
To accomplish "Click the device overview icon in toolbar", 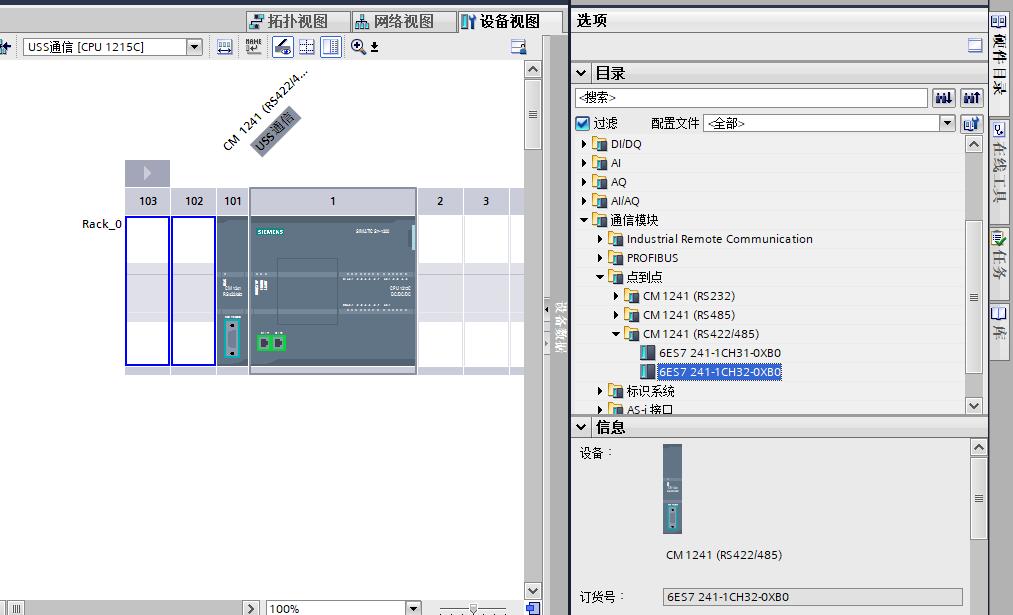I will (x=224, y=47).
